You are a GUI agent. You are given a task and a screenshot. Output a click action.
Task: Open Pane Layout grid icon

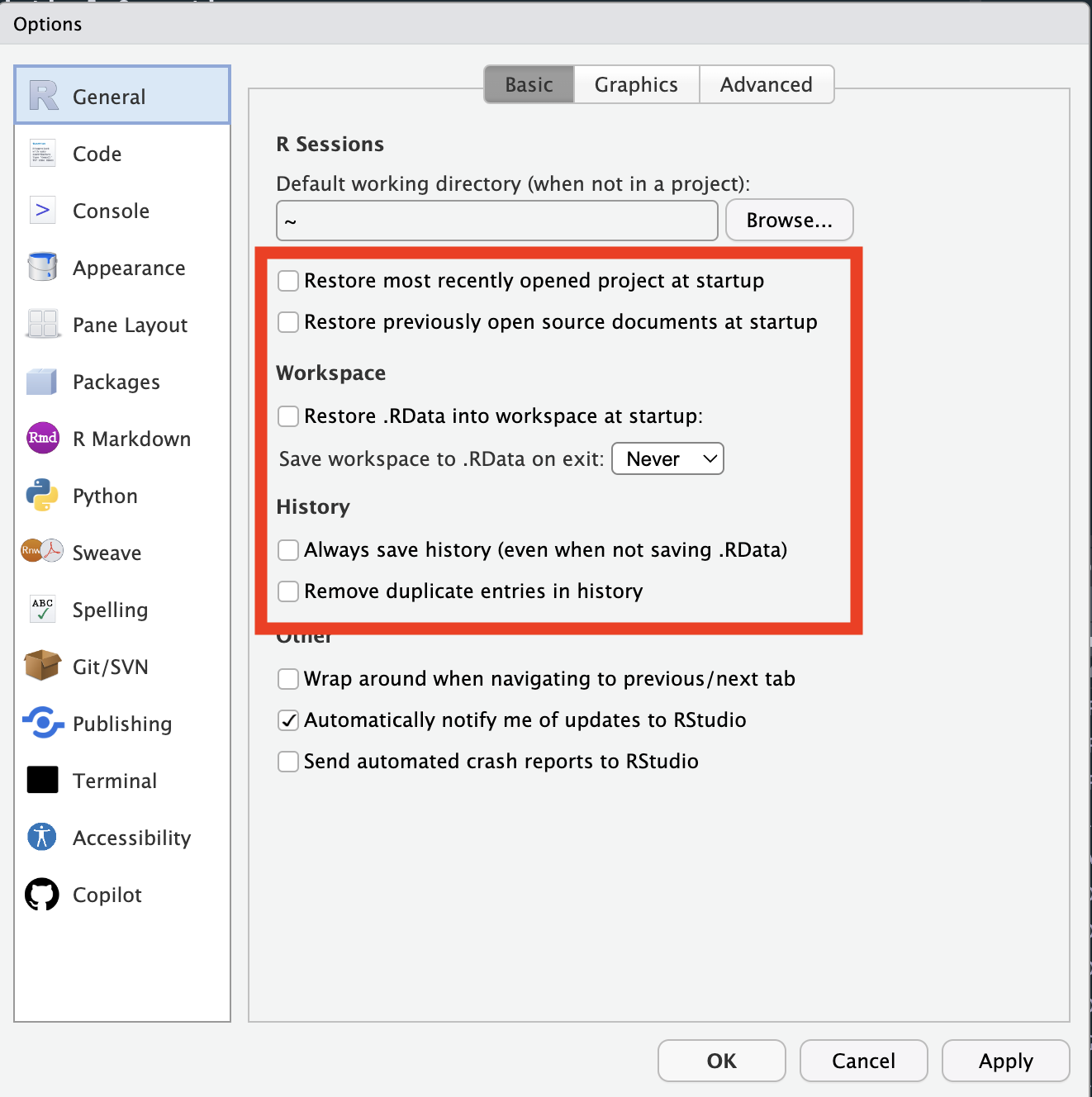tap(42, 324)
